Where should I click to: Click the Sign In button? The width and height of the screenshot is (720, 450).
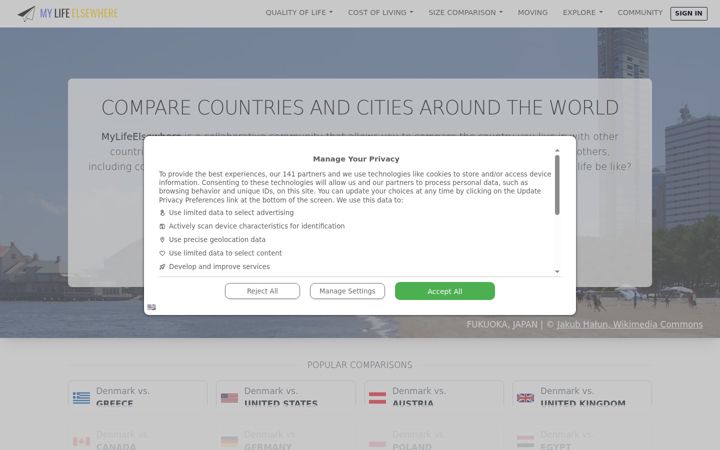(x=688, y=13)
